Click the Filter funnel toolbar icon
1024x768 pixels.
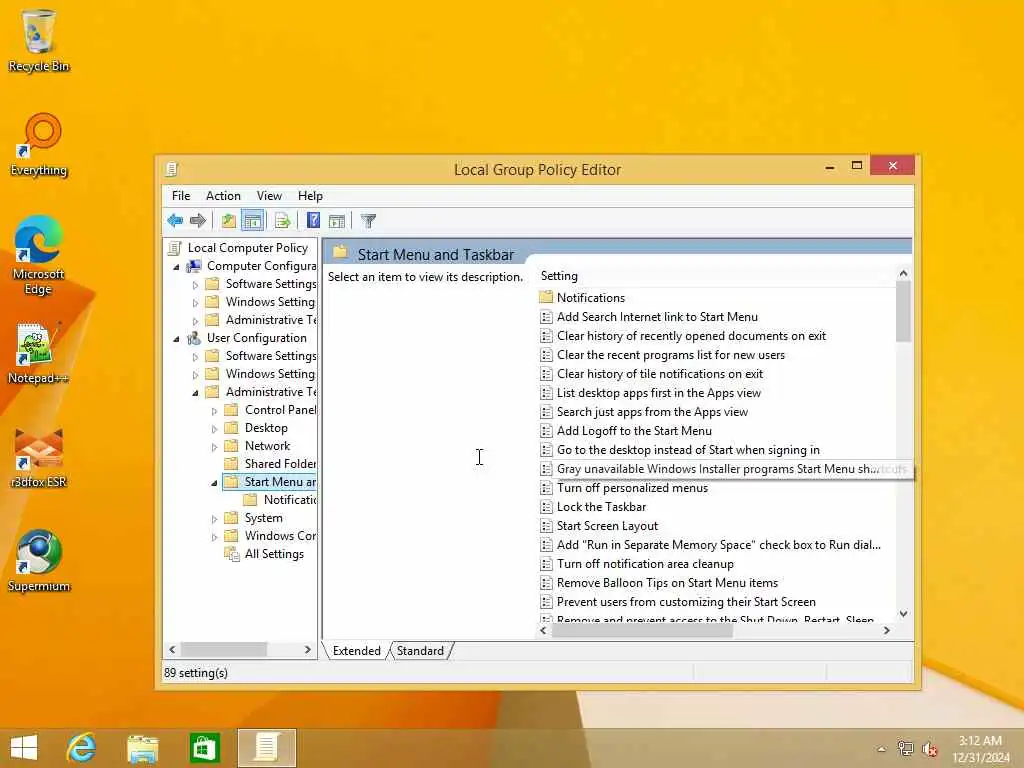coord(368,221)
